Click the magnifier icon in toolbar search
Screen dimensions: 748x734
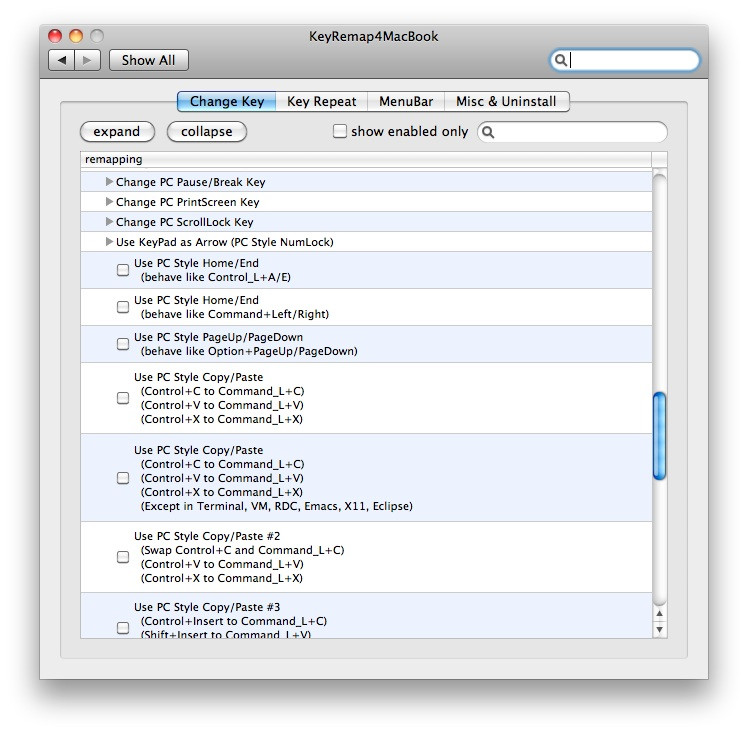(x=561, y=60)
